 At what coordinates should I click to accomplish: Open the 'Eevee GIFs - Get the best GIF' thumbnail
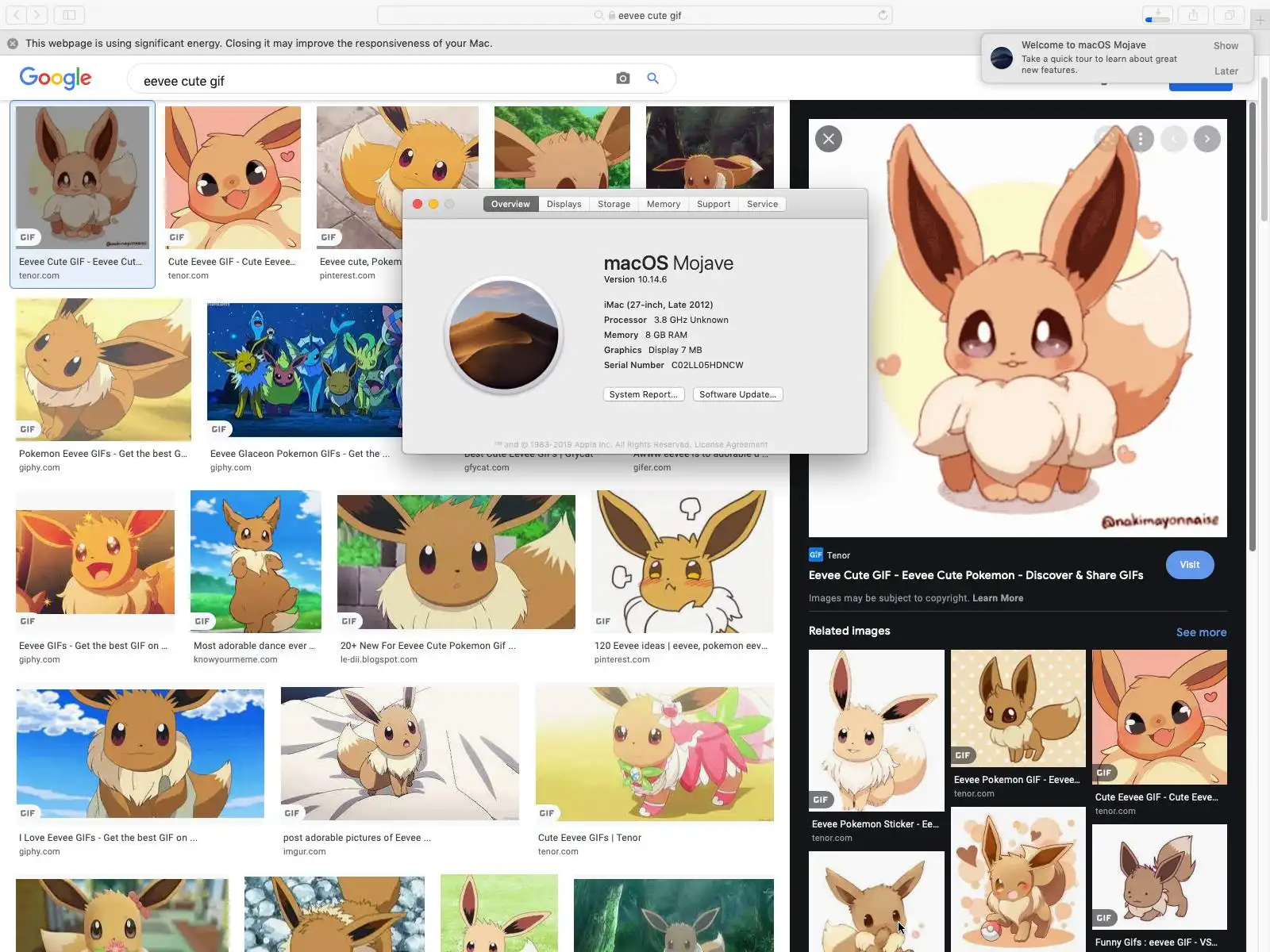[95, 562]
